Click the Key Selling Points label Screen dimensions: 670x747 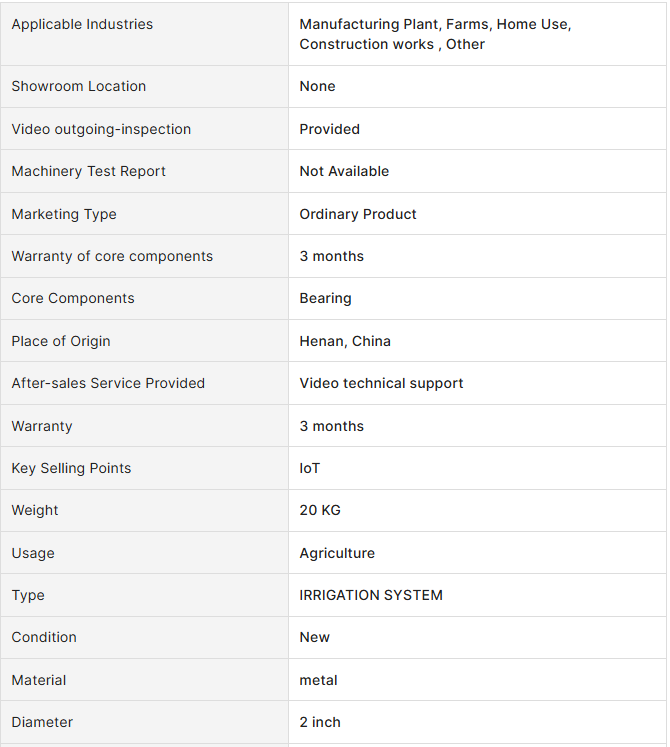click(71, 468)
